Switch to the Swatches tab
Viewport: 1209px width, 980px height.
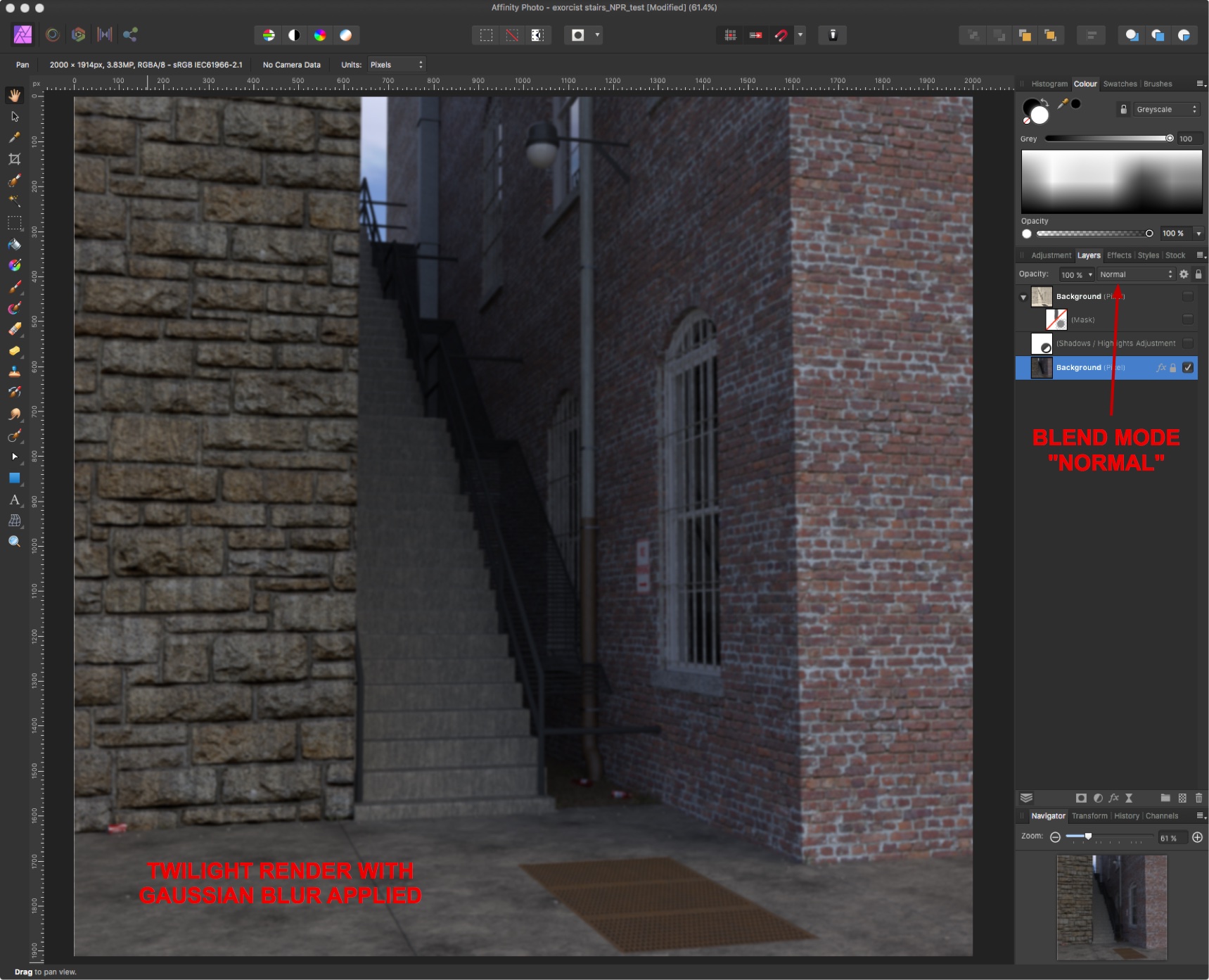click(x=1120, y=84)
